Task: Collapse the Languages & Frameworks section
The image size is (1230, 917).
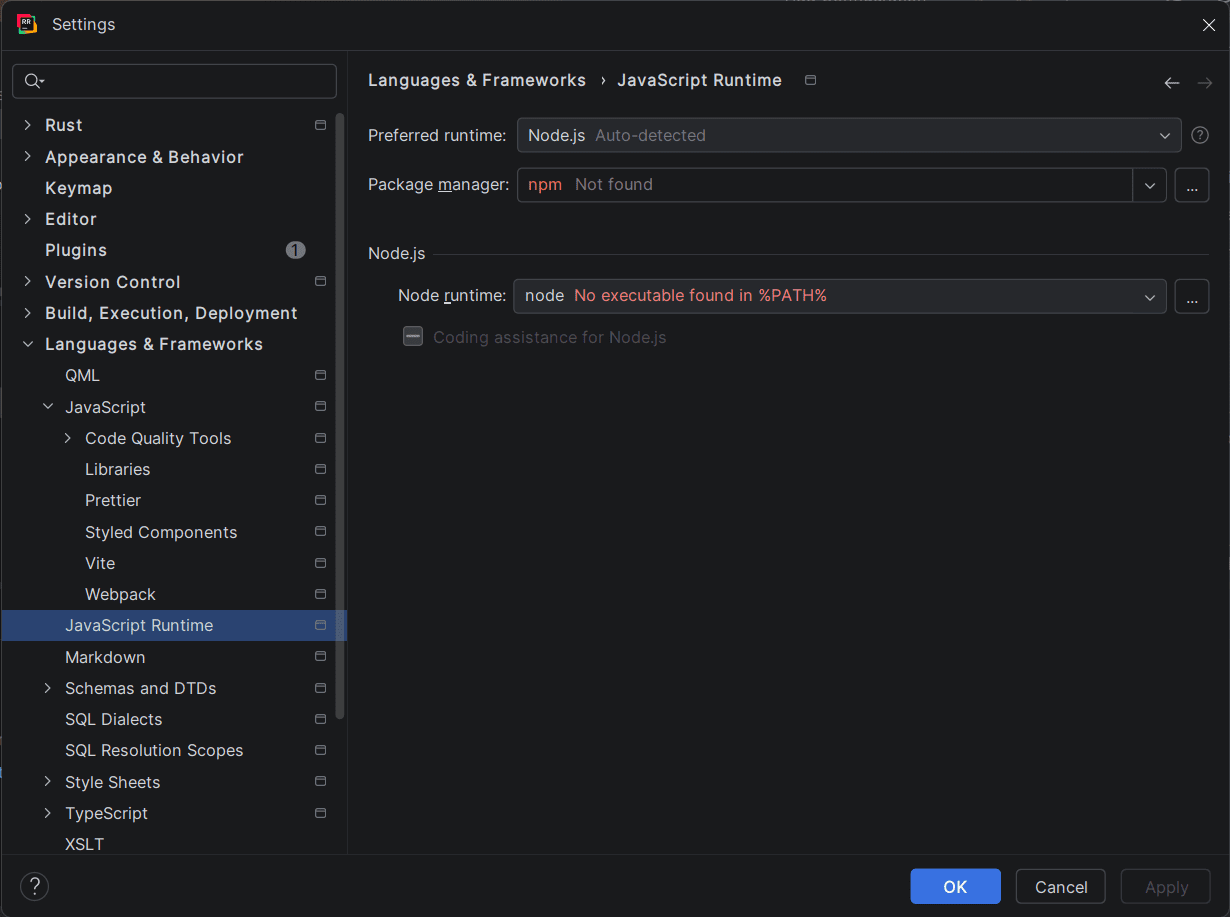Action: coord(27,344)
